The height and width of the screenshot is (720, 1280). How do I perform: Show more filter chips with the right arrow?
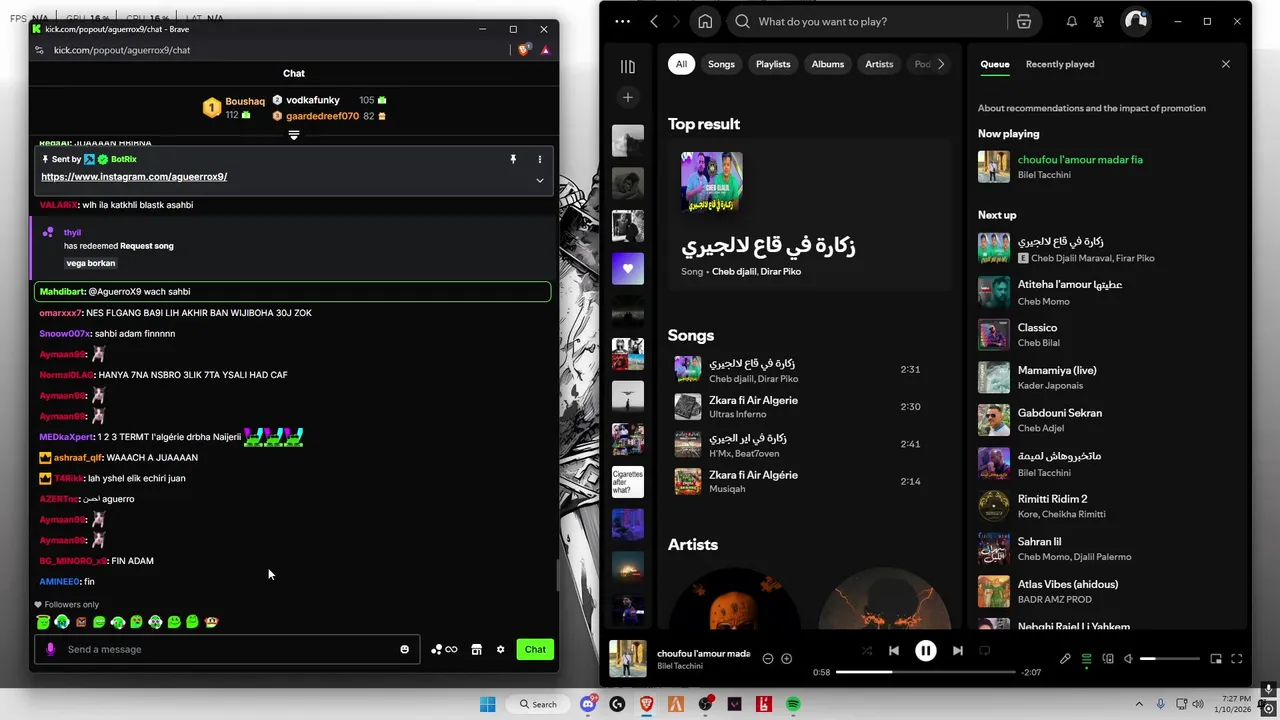point(940,64)
